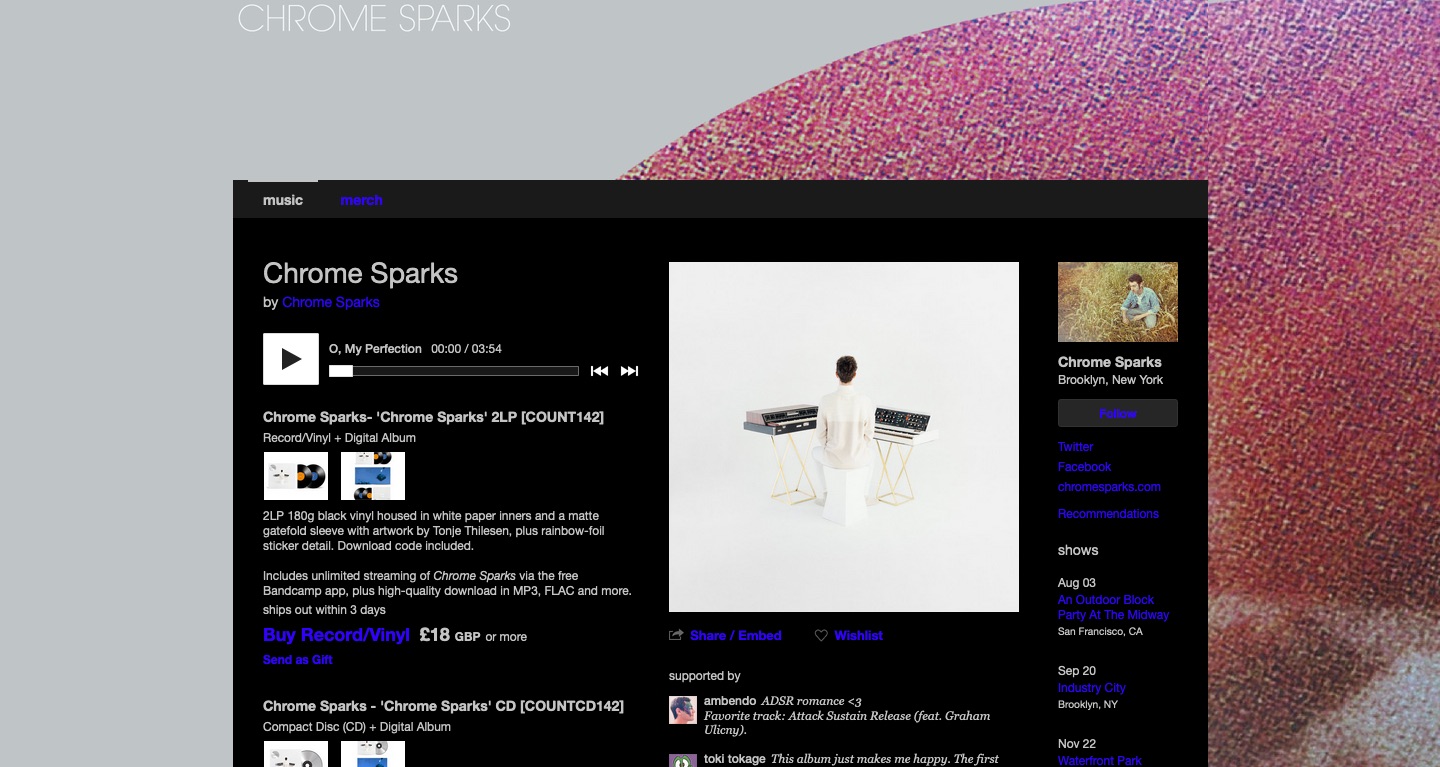Click Buy Record/Vinyl for £18
Screen dimensions: 1440x767
click(336, 635)
